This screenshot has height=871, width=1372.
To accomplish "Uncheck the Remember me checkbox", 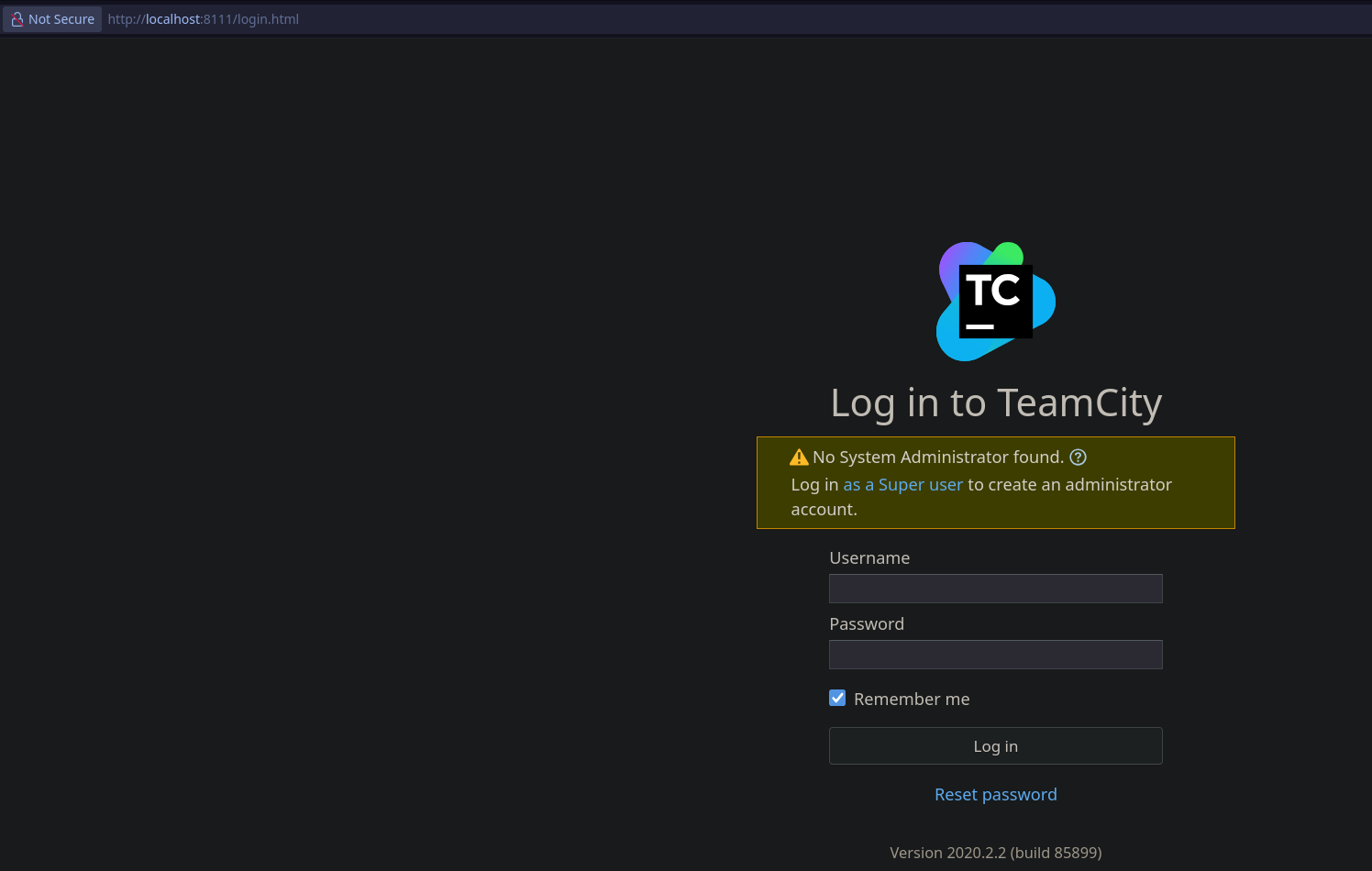I will tap(837, 698).
